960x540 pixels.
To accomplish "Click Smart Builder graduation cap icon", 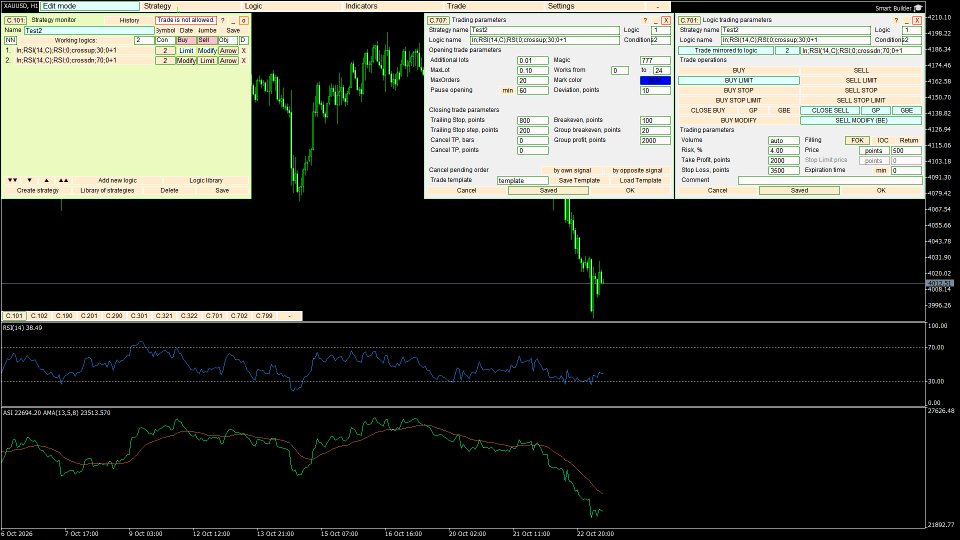I will pos(918,8).
